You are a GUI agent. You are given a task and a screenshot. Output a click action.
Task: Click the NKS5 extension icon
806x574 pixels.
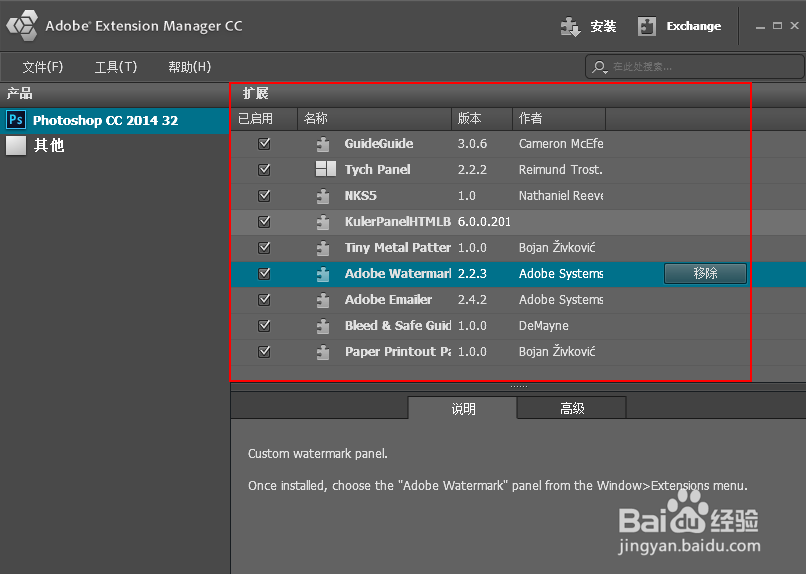click(x=323, y=196)
